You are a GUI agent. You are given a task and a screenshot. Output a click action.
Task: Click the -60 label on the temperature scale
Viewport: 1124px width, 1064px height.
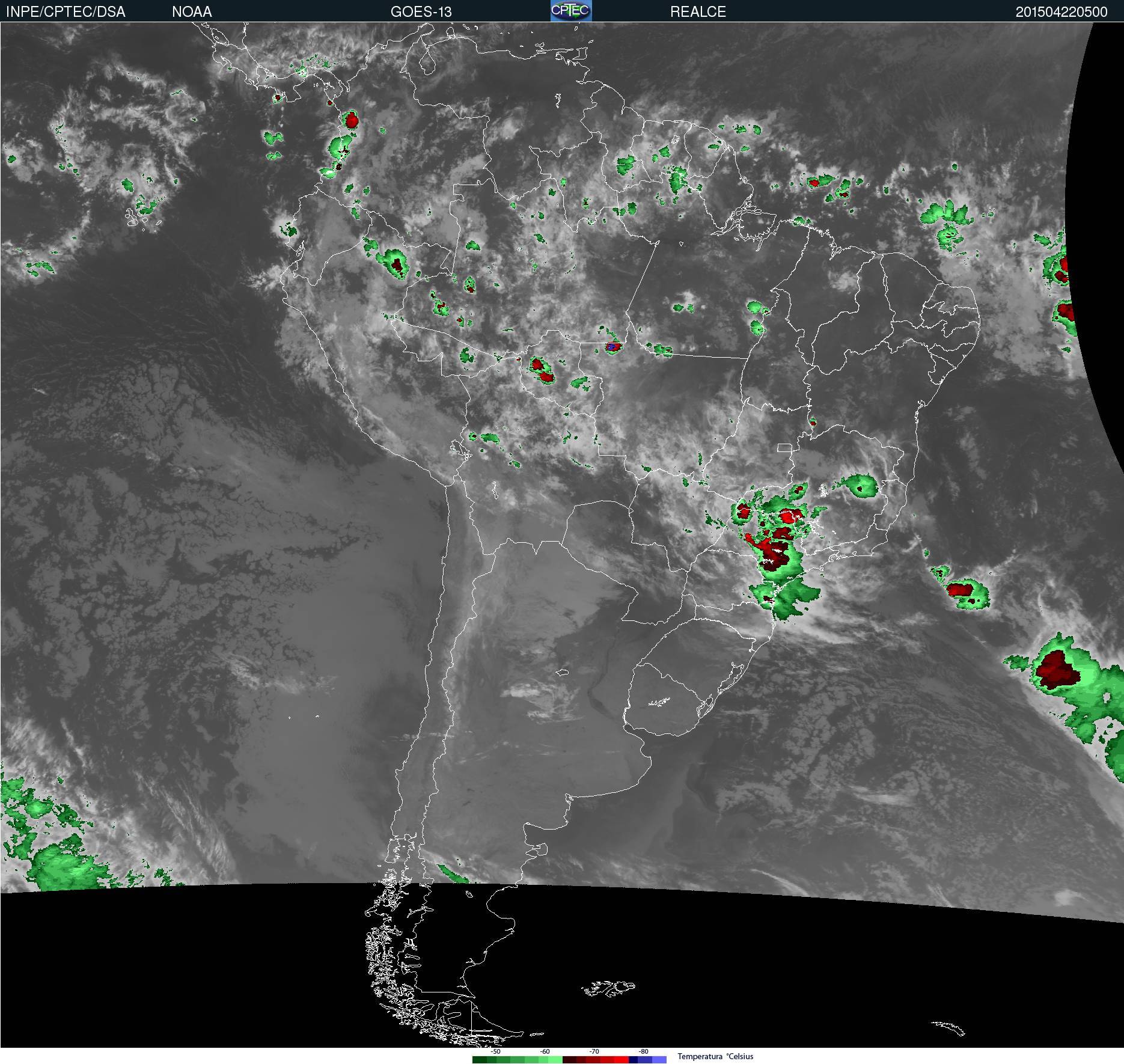pyautogui.click(x=545, y=1051)
